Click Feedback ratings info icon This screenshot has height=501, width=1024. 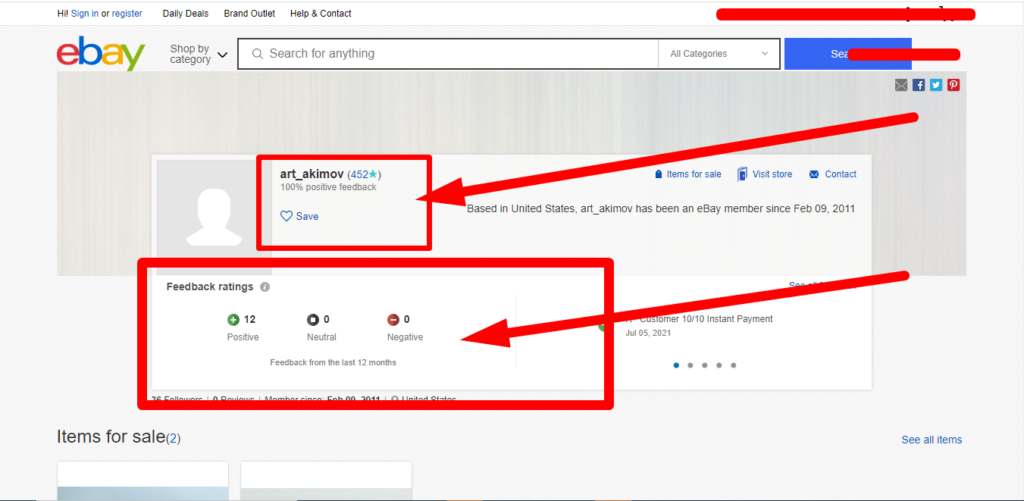tap(265, 287)
